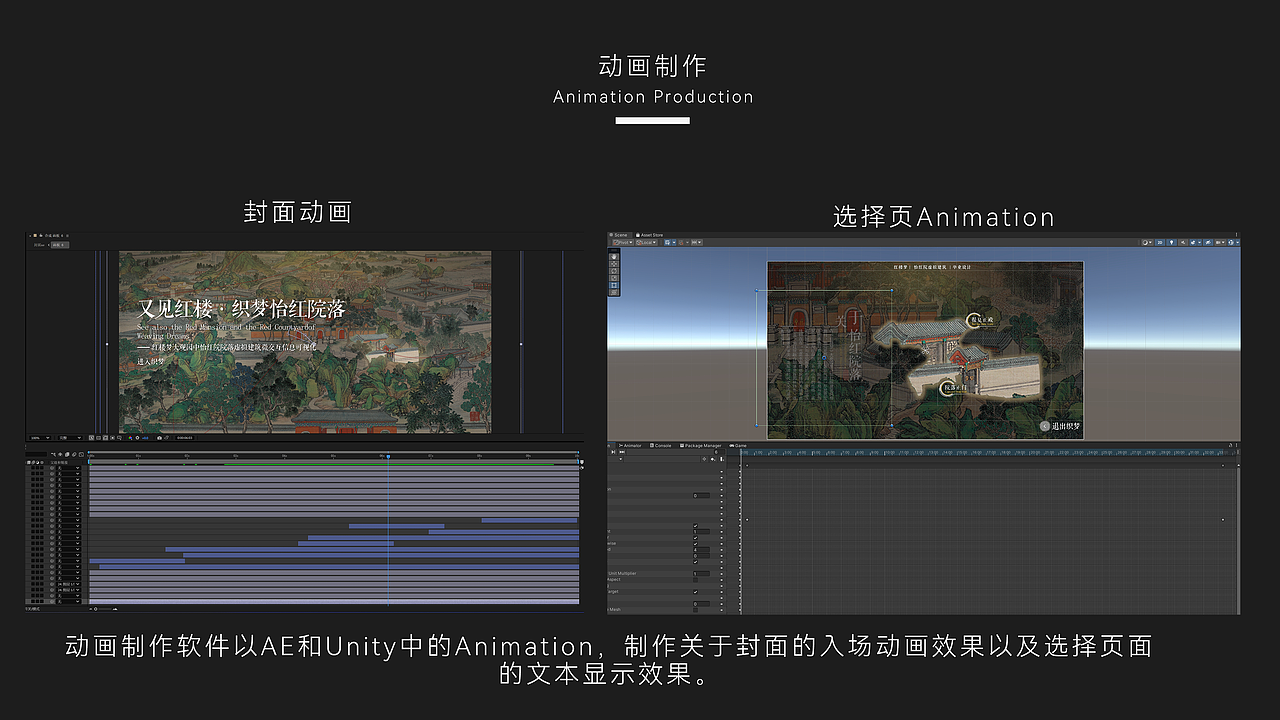The width and height of the screenshot is (1280, 720).
Task: Click the current time indicator on AE timeline
Action: [388, 455]
